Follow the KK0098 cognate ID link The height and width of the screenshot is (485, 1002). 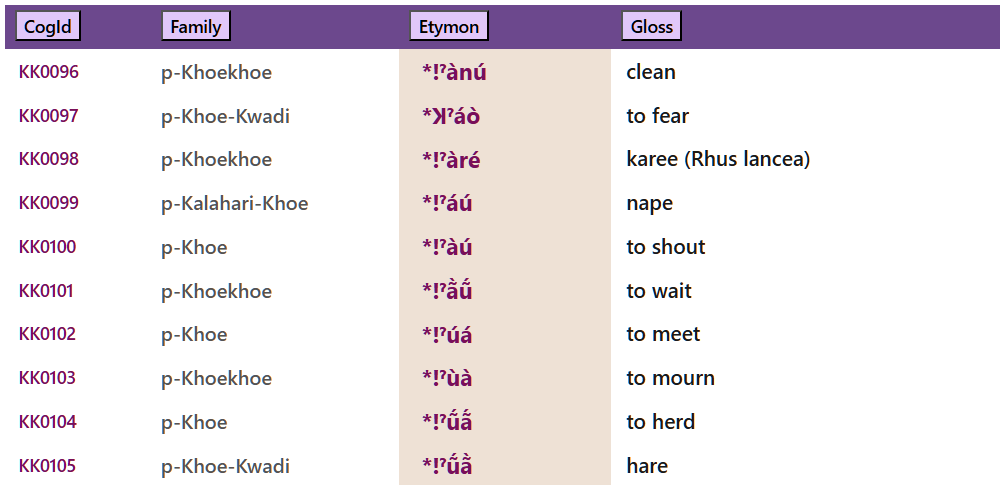coord(49,159)
